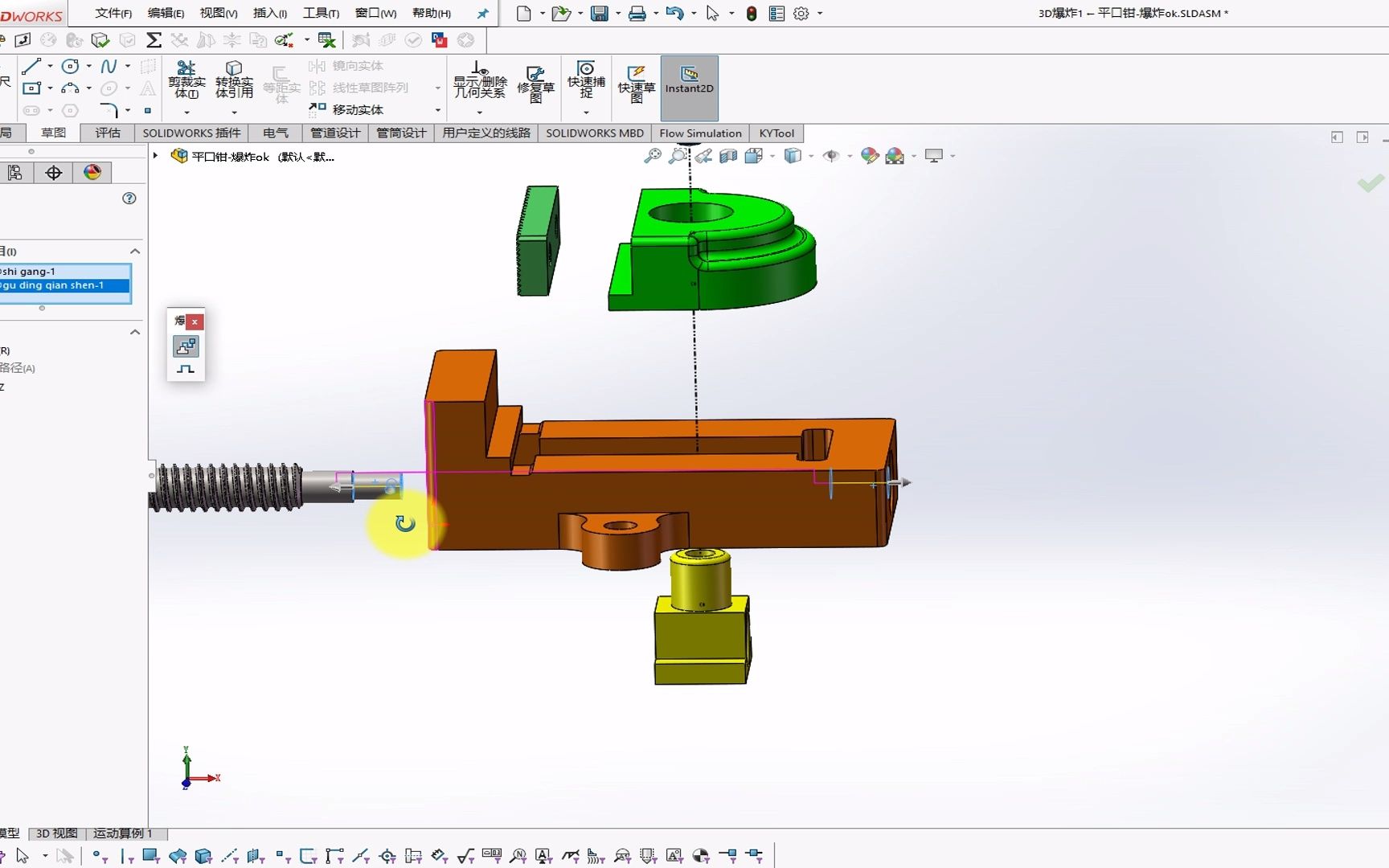Click the Edit Appearance sphere-with-pencil icon
The width and height of the screenshot is (1389, 868).
[870, 156]
